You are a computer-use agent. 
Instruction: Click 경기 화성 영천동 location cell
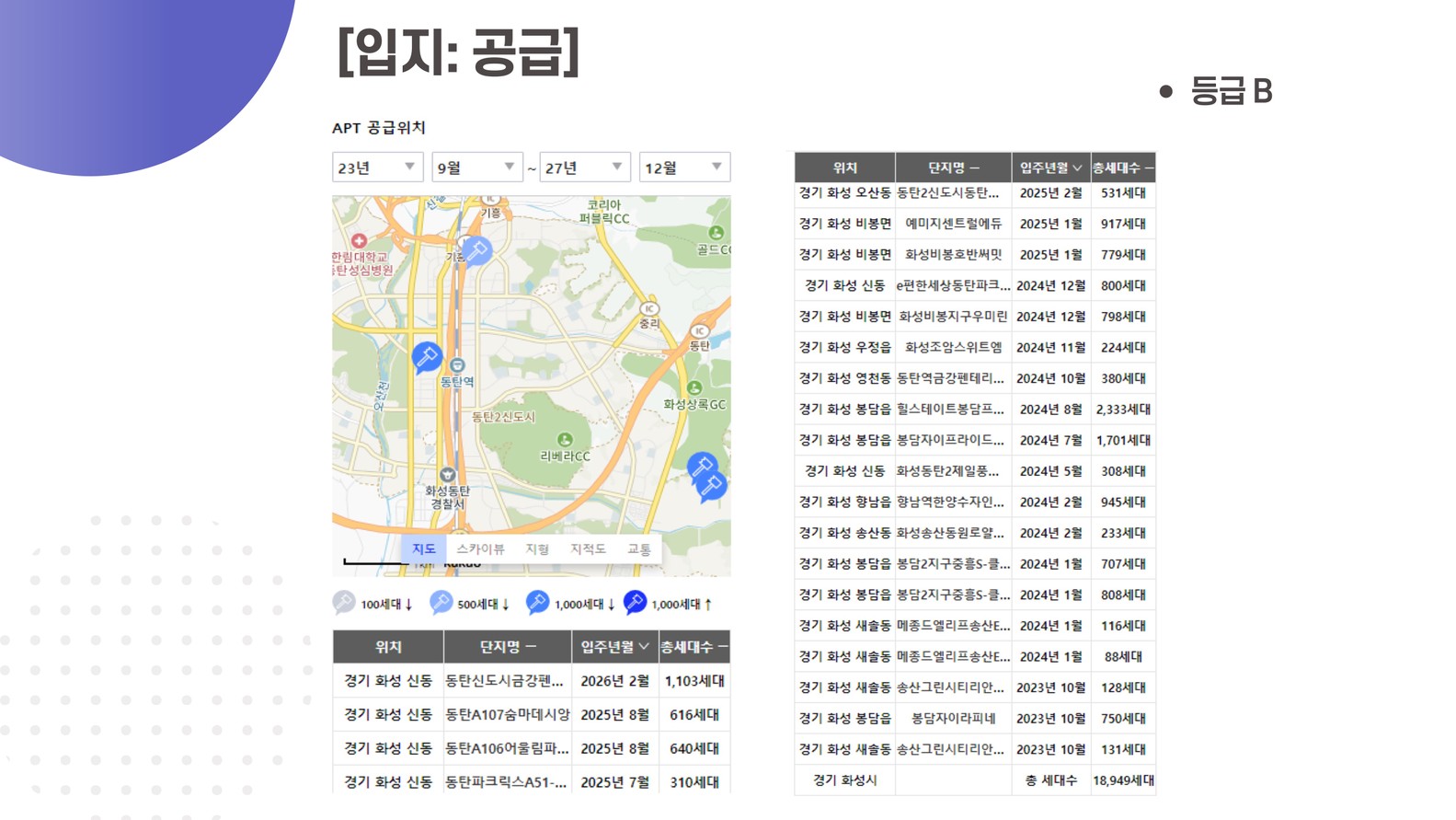845,378
